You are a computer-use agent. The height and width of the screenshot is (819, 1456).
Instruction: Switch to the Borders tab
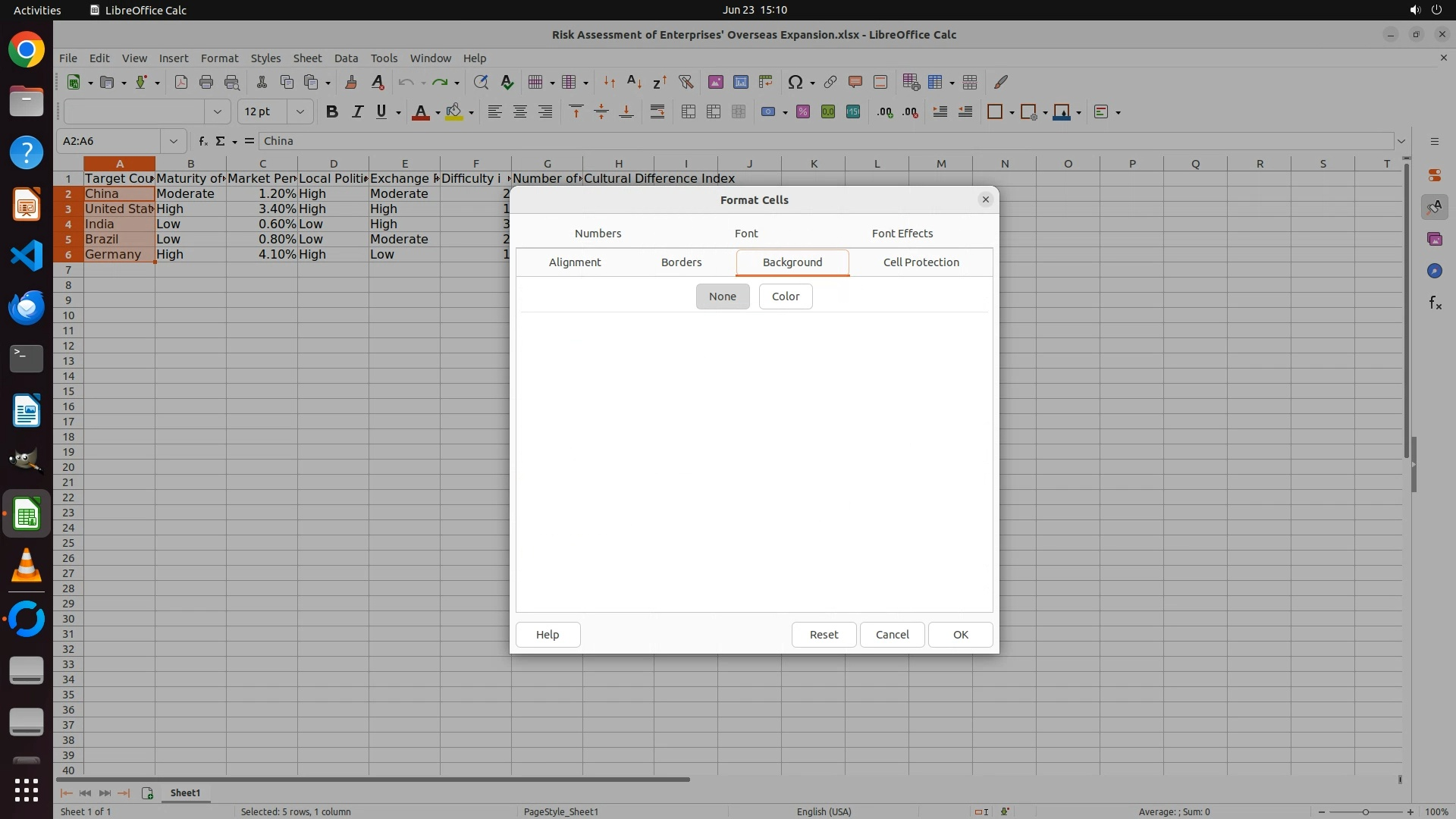coord(681,262)
